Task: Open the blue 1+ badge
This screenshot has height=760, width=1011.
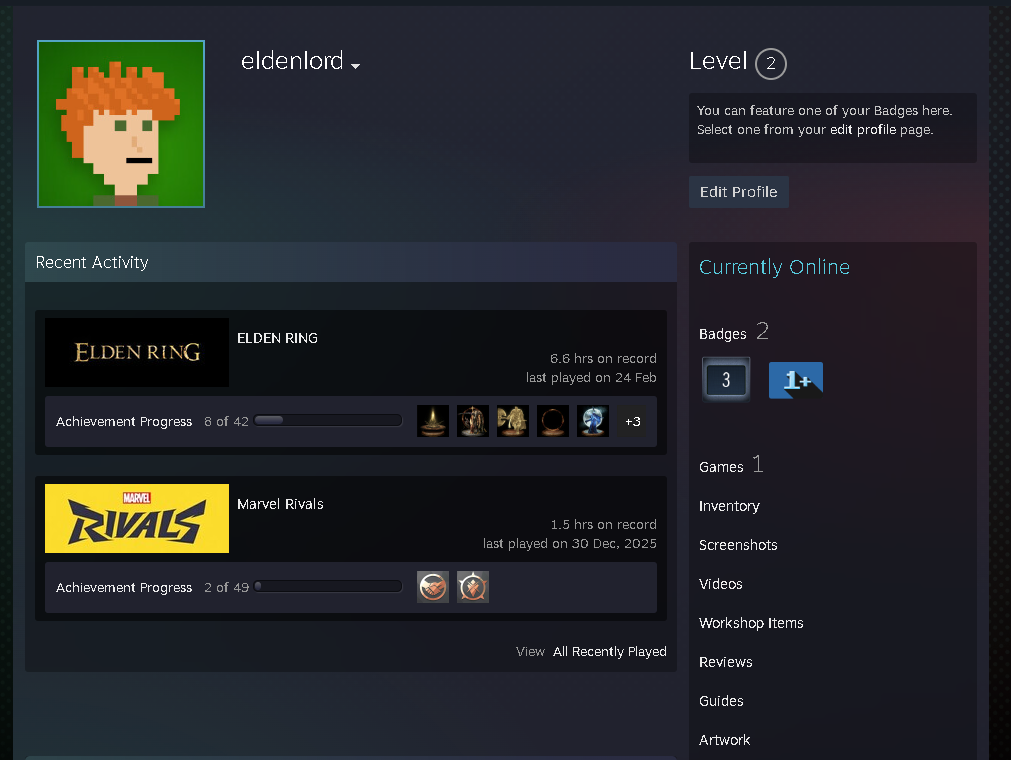Action: 795,380
